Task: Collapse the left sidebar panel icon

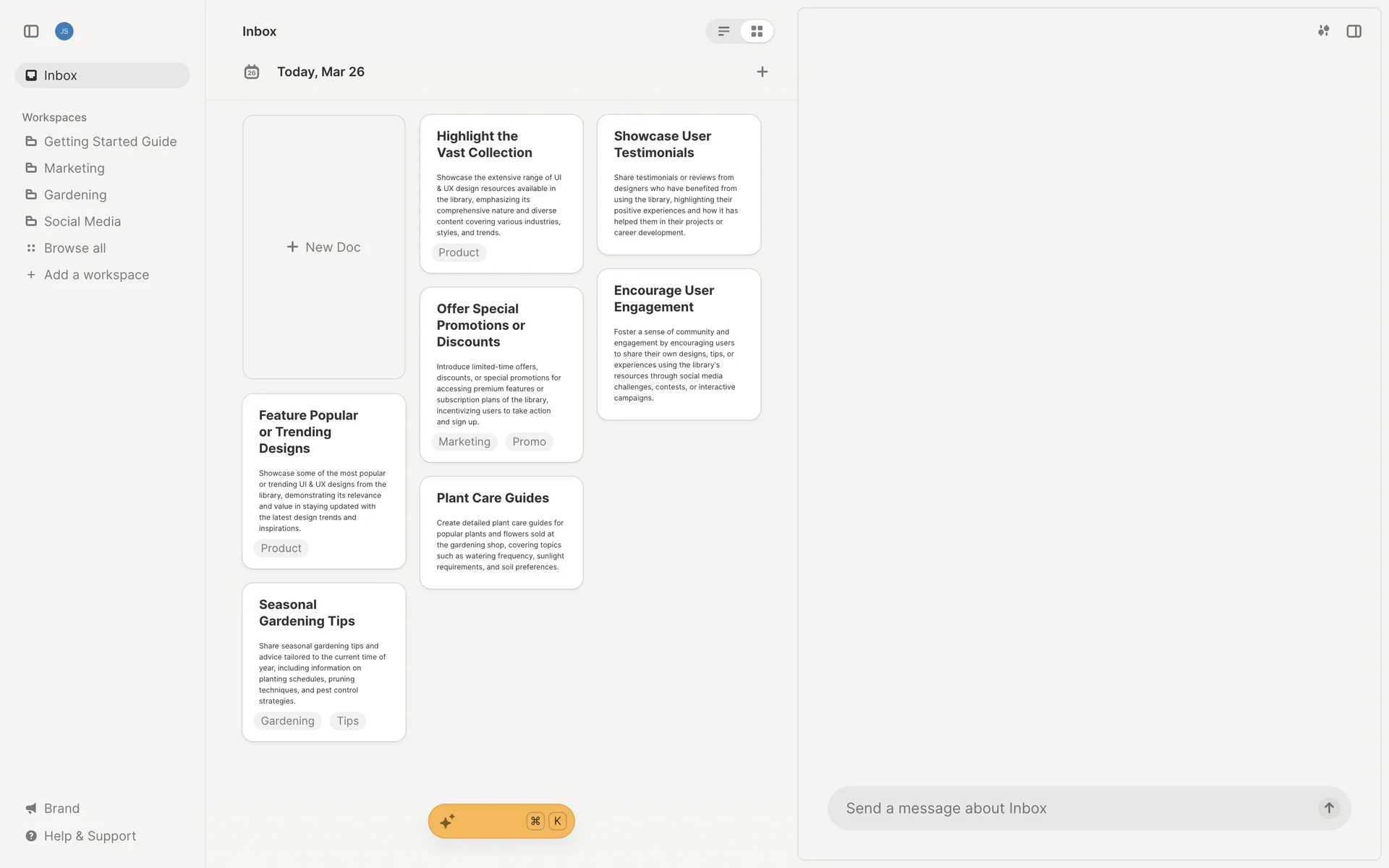Action: coord(31,31)
